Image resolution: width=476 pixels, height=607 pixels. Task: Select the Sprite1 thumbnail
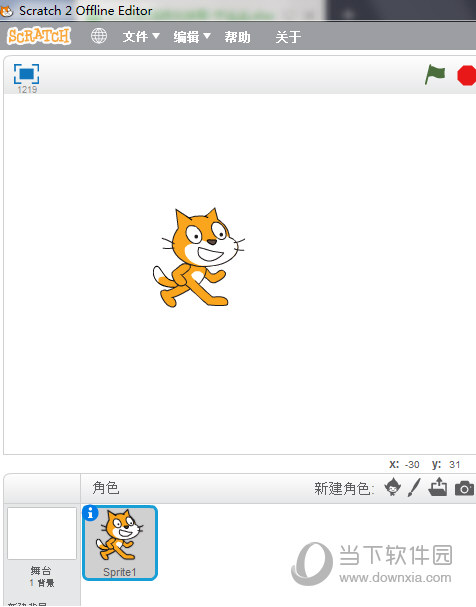[120, 543]
